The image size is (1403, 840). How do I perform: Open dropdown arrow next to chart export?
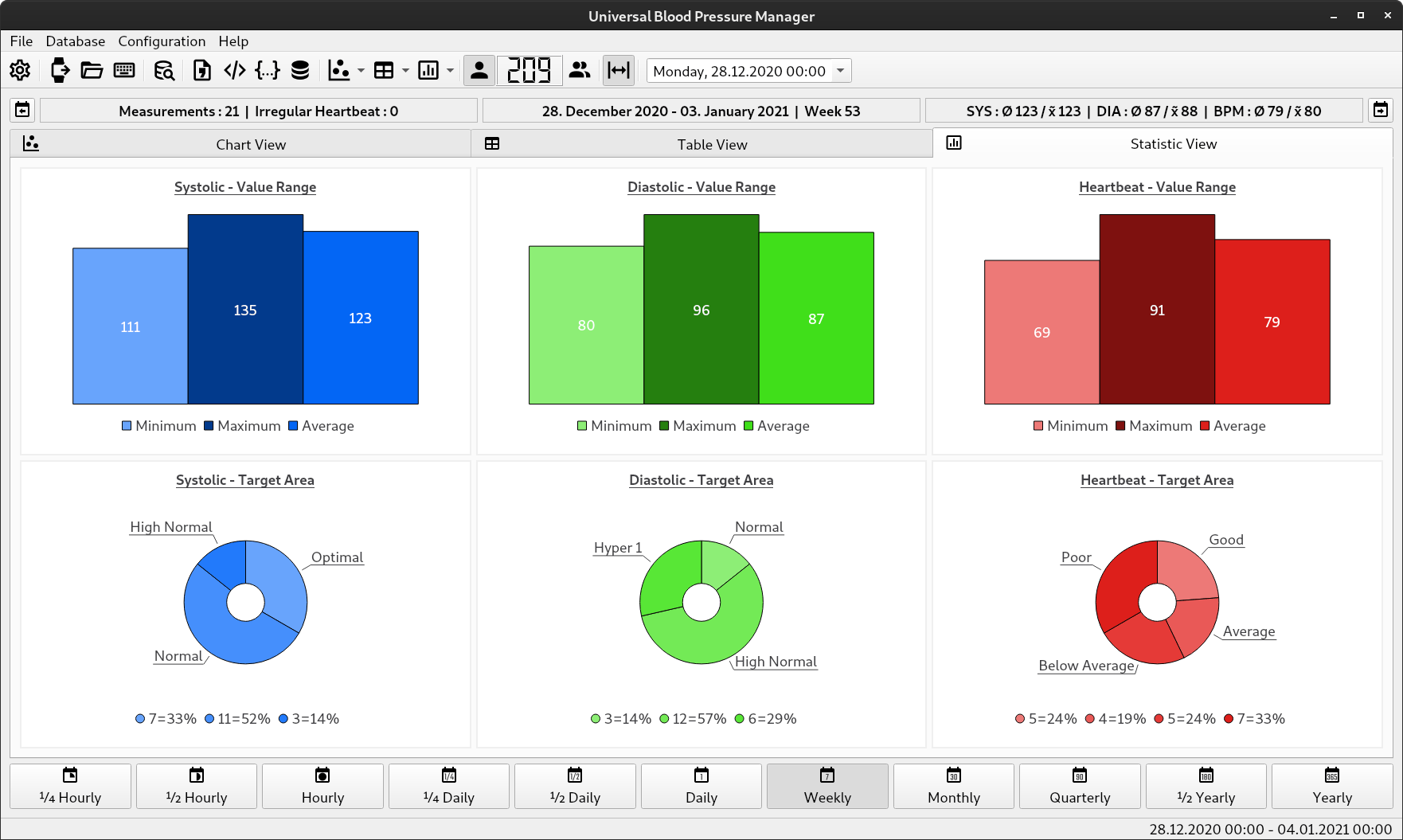pyautogui.click(x=361, y=71)
